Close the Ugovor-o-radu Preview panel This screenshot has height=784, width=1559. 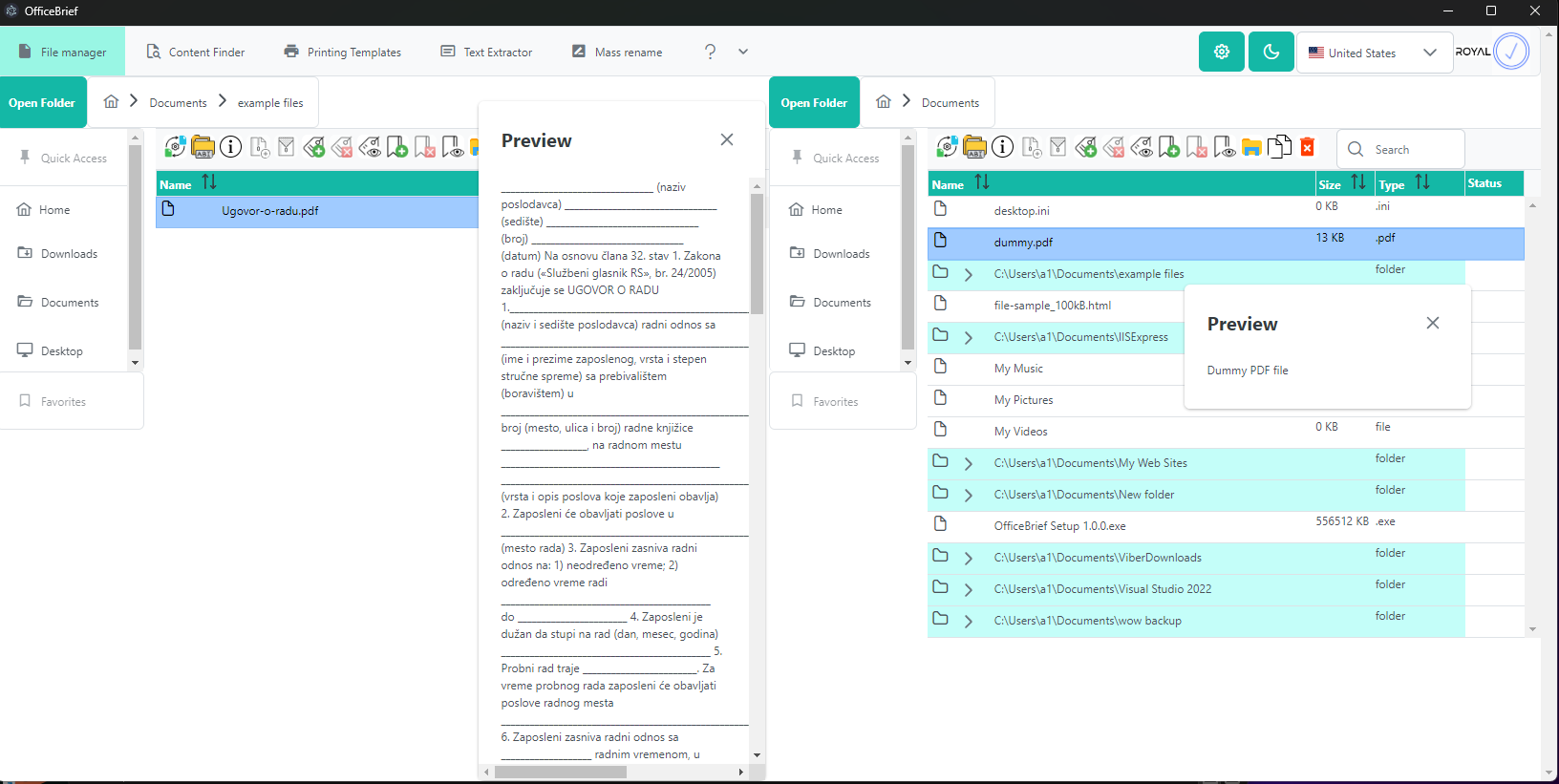pos(727,139)
